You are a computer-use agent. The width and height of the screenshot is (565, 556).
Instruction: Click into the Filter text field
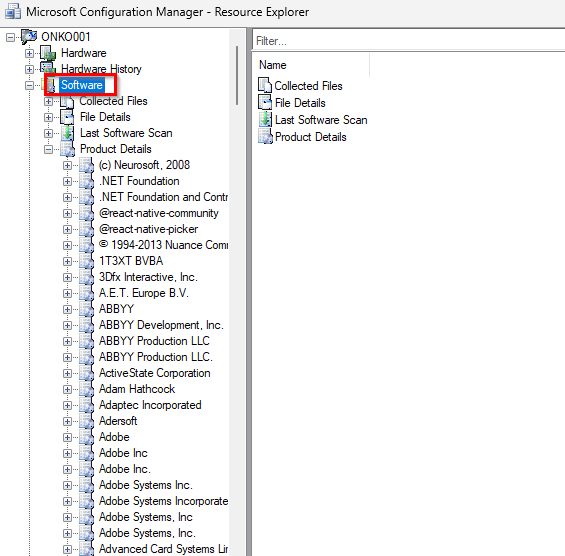pos(409,41)
